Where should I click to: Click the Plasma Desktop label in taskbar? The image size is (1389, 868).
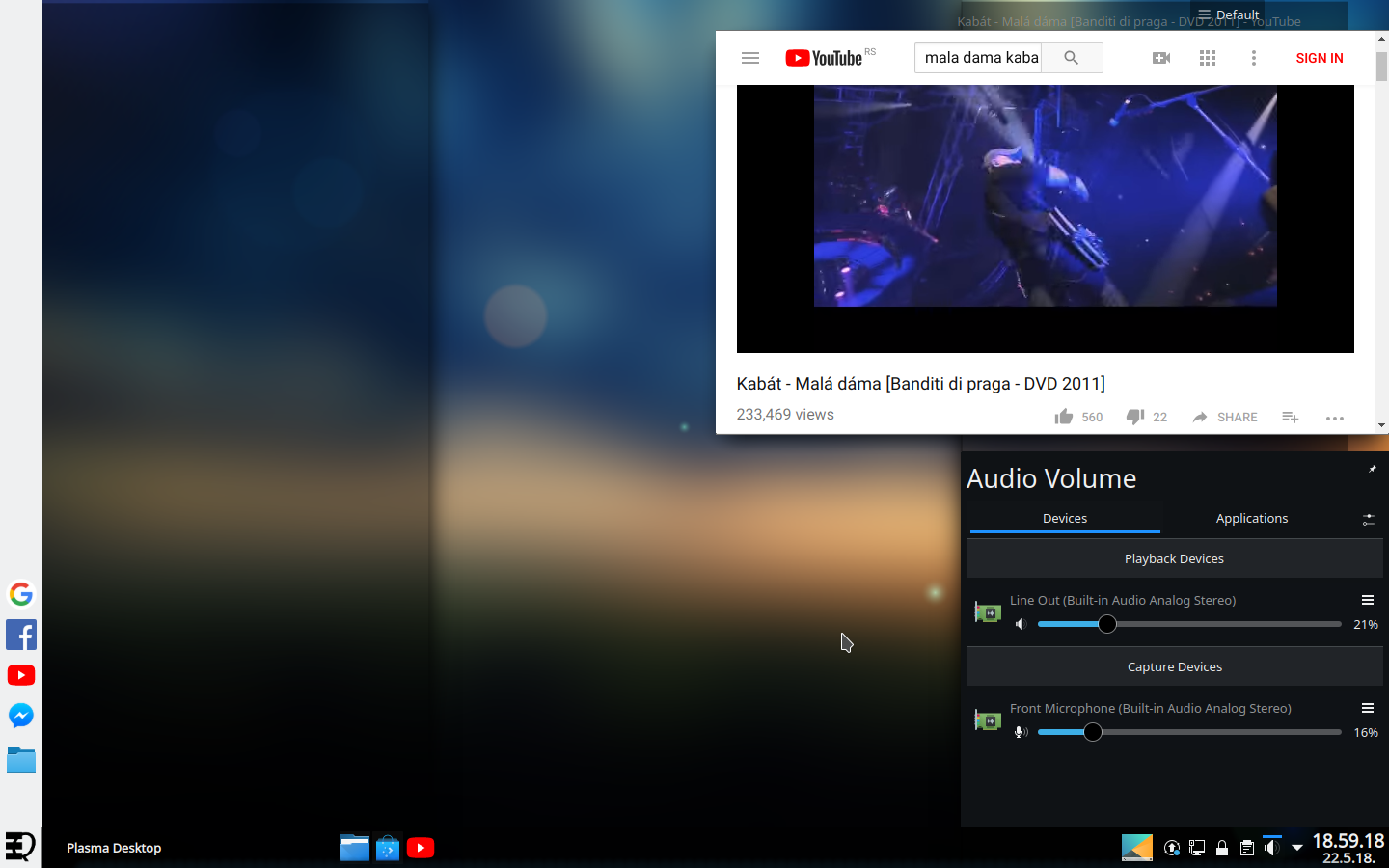[x=114, y=848]
